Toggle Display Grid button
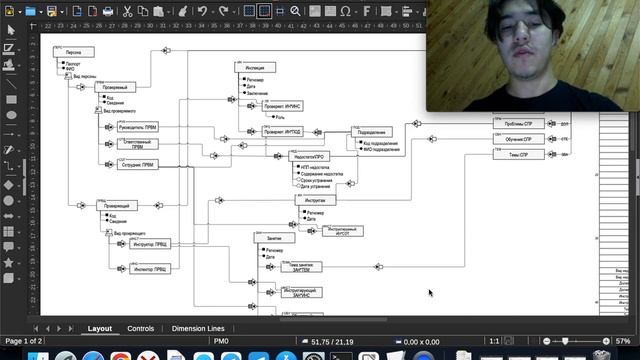Screen dimensions: 640x360 [x=249, y=11]
